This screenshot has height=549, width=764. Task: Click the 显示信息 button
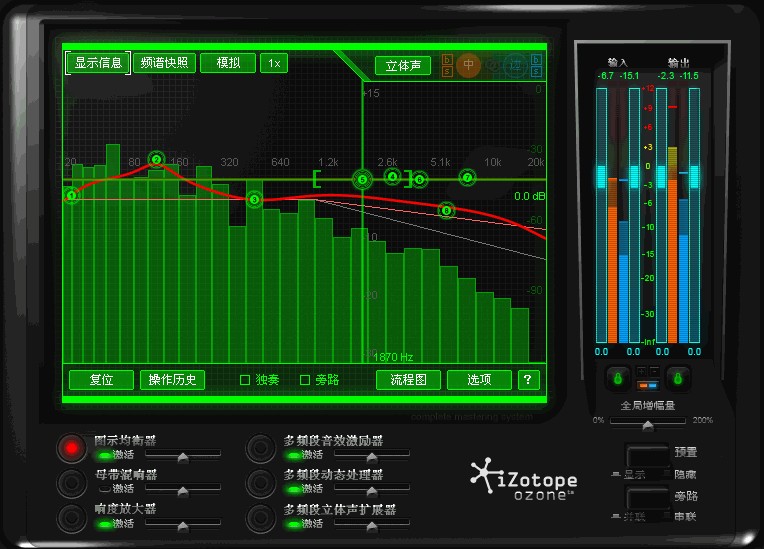click(x=98, y=63)
